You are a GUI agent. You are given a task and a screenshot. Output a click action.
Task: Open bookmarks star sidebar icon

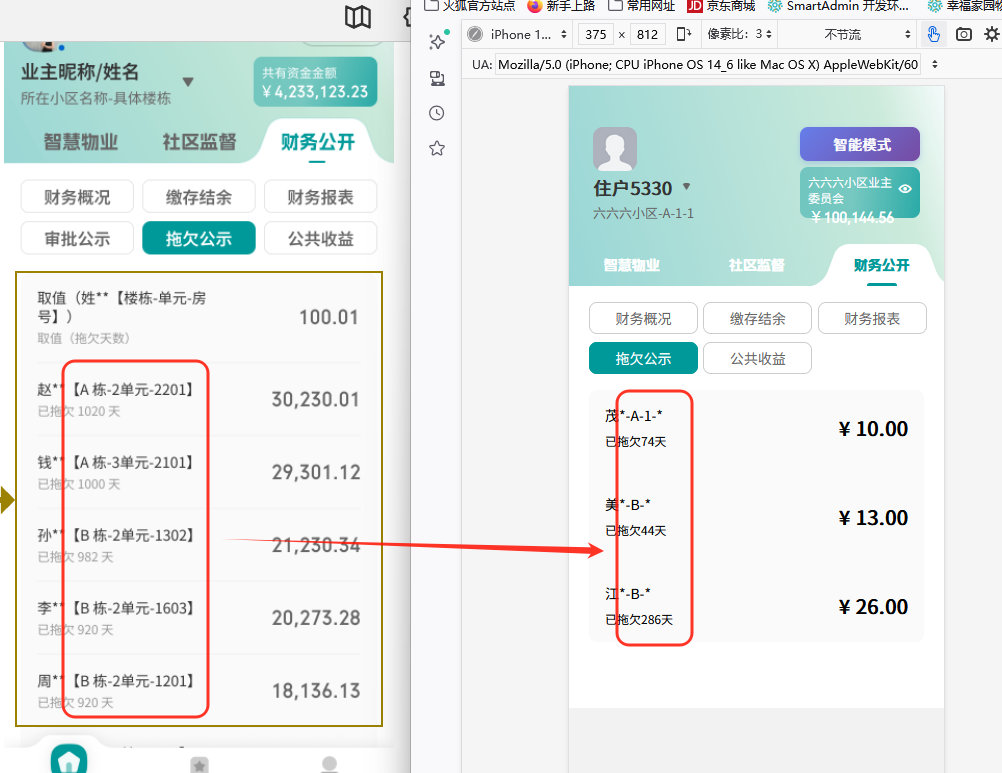click(437, 148)
